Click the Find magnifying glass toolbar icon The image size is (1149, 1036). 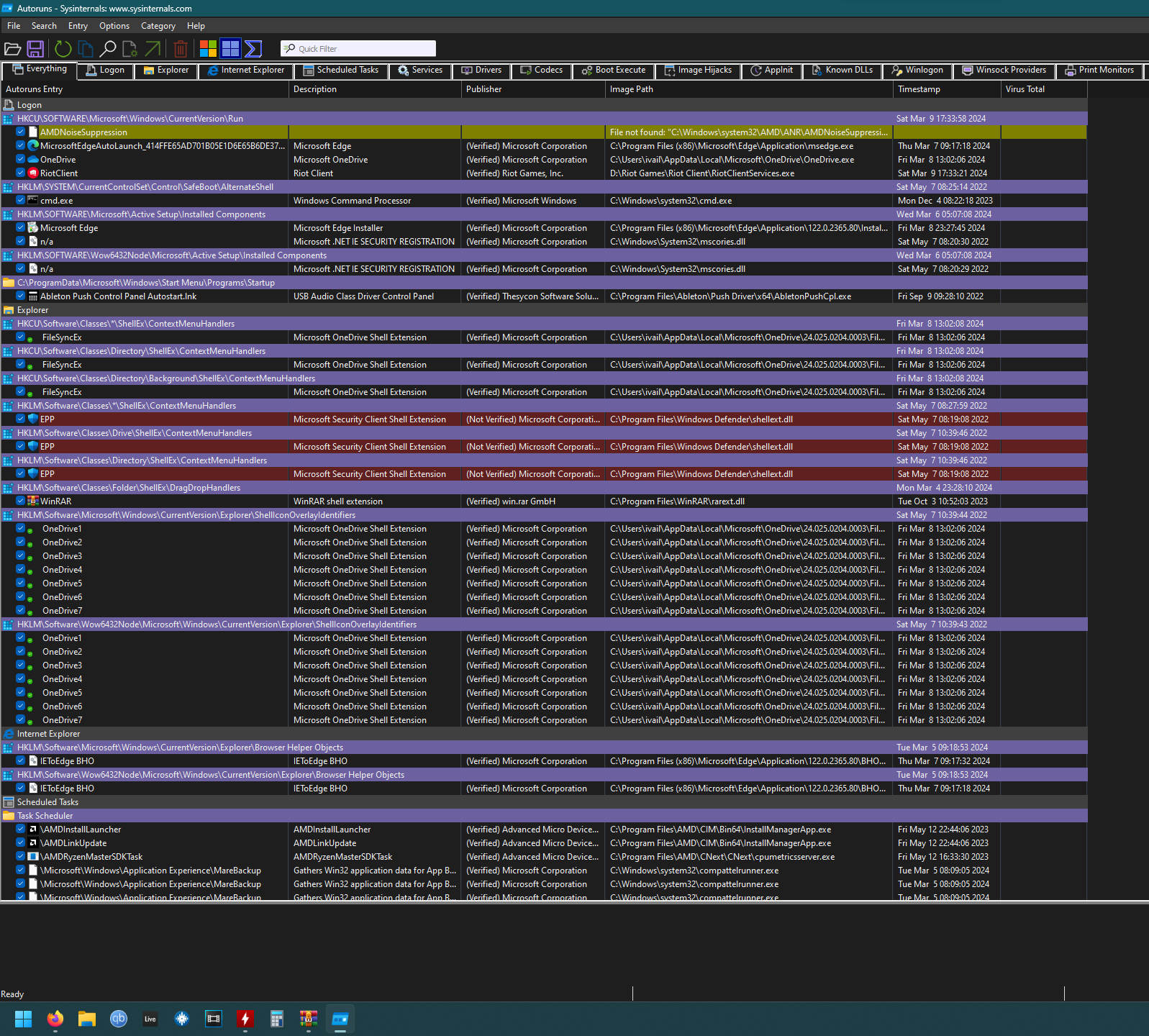pos(108,49)
